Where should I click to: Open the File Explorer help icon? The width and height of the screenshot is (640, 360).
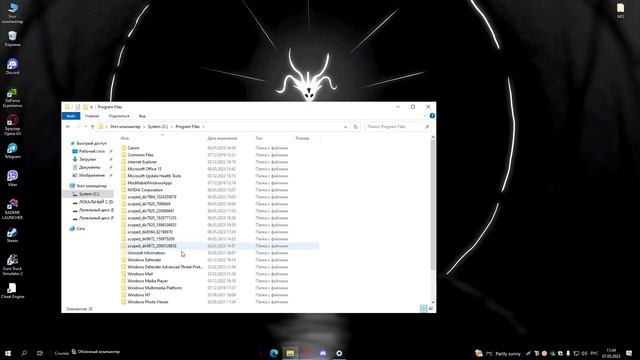pos(432,116)
